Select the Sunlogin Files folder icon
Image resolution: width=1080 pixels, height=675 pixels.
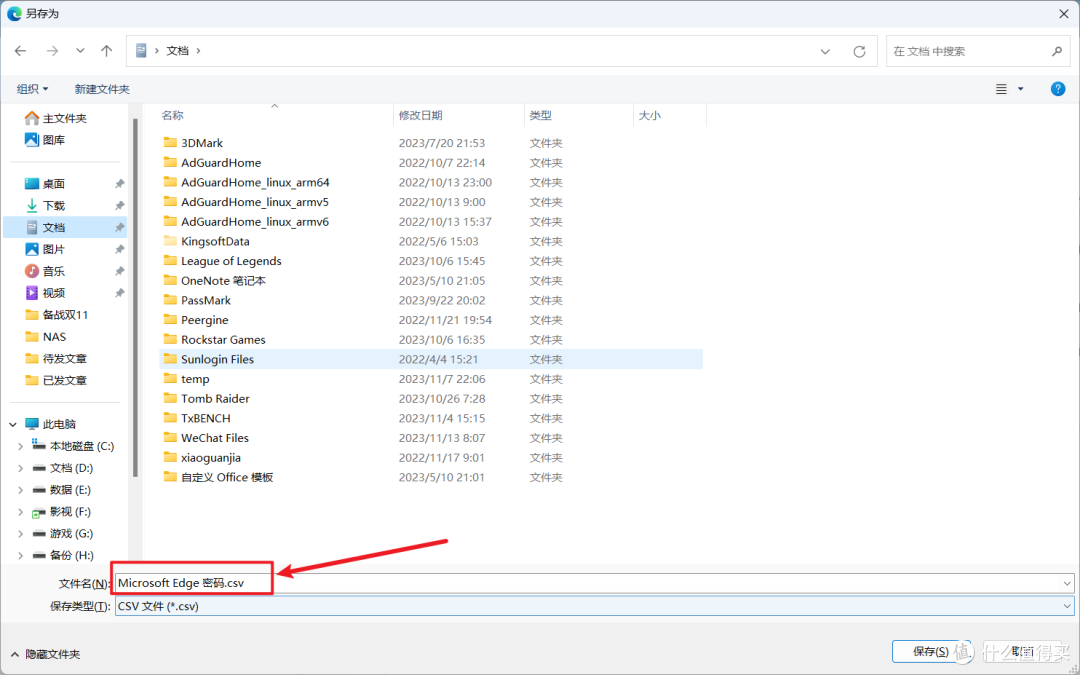[x=170, y=359]
